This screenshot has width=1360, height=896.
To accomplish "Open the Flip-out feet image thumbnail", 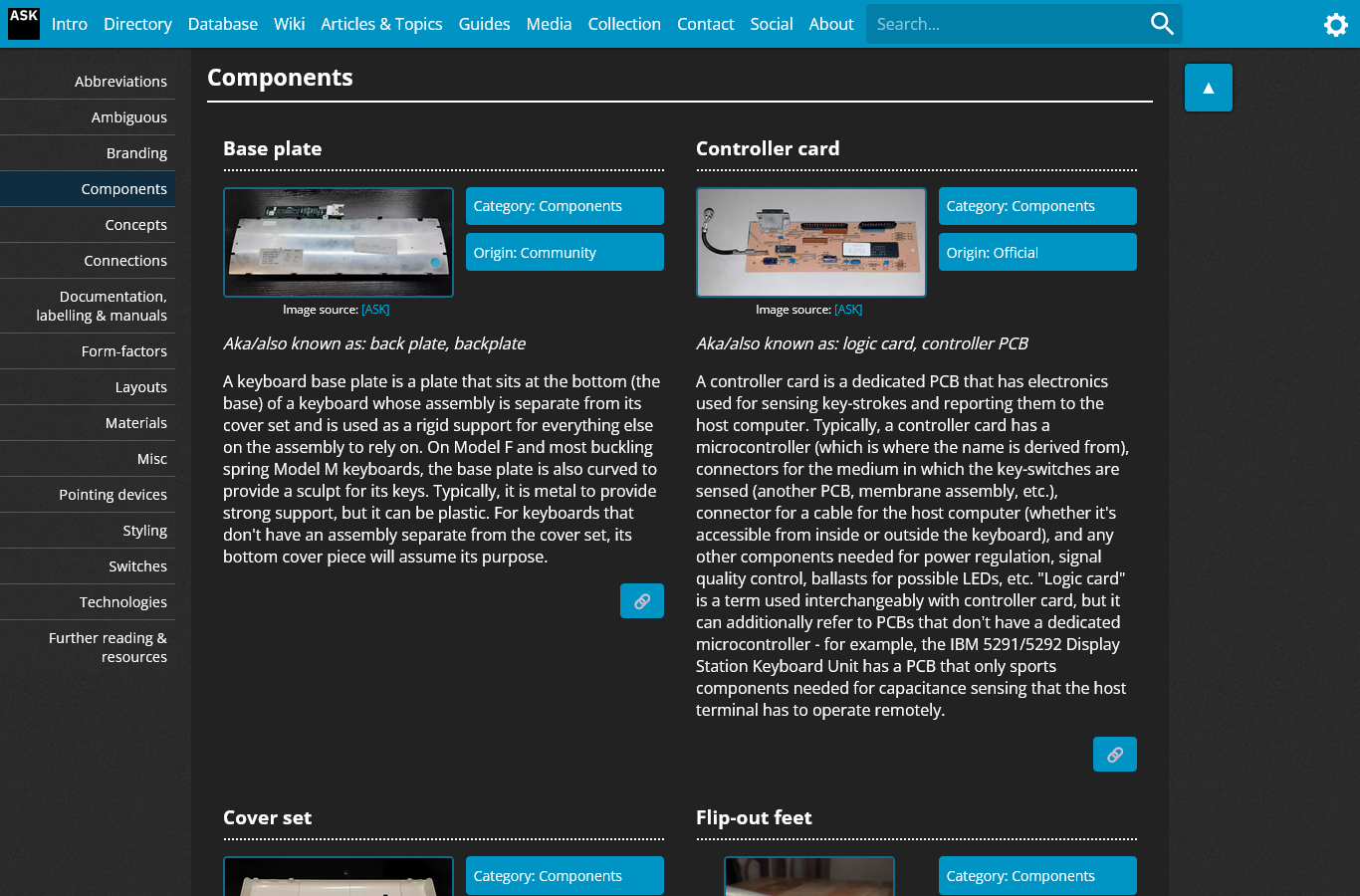I will tap(809, 876).
